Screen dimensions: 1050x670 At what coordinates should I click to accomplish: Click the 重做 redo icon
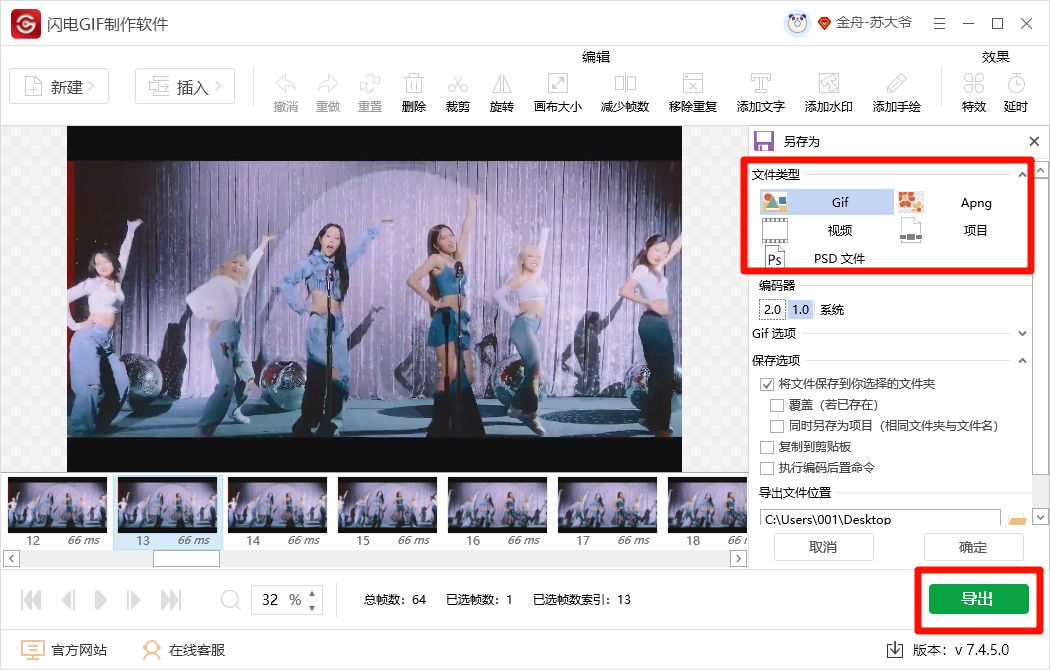click(x=328, y=84)
